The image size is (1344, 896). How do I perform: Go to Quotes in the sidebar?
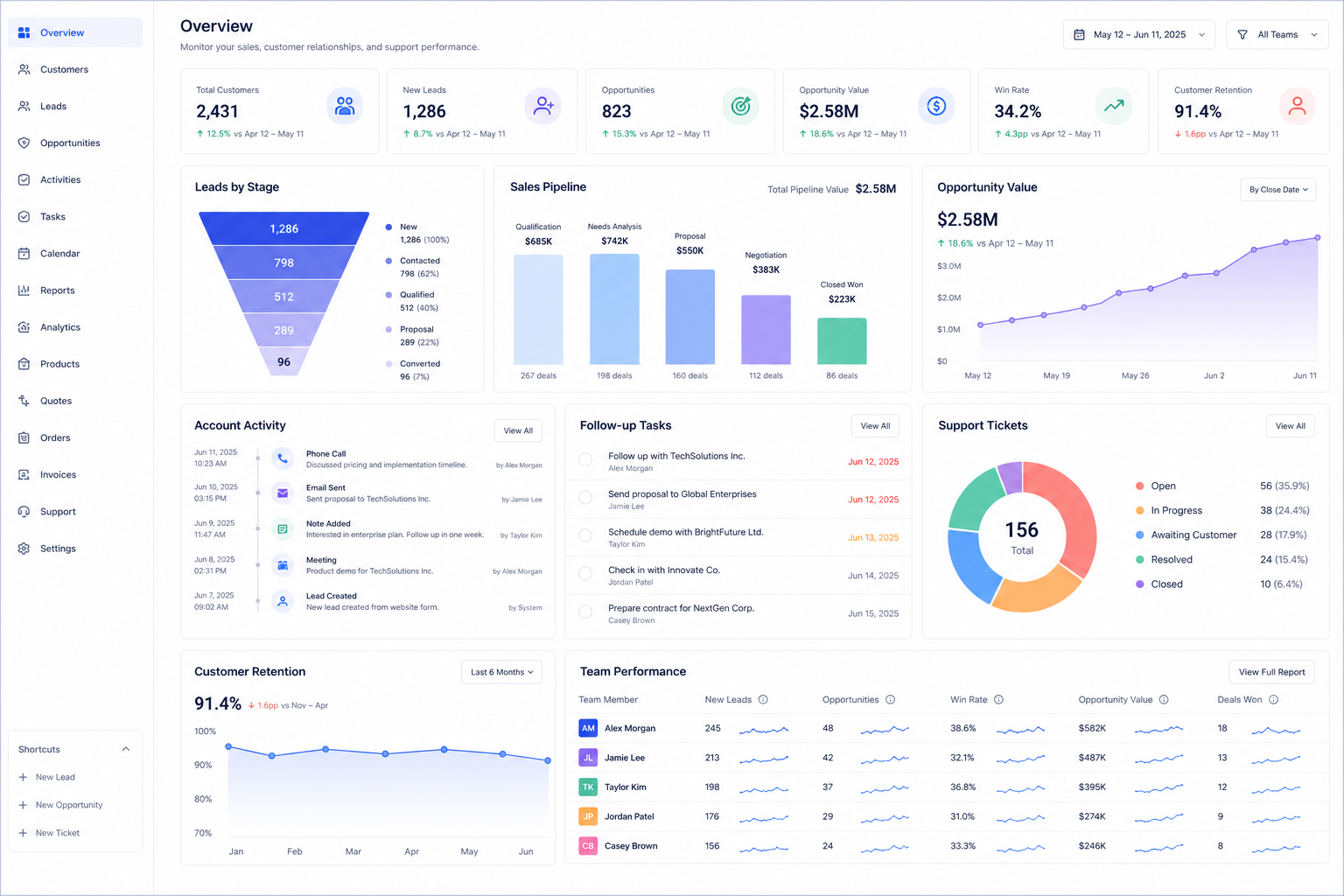[75, 401]
